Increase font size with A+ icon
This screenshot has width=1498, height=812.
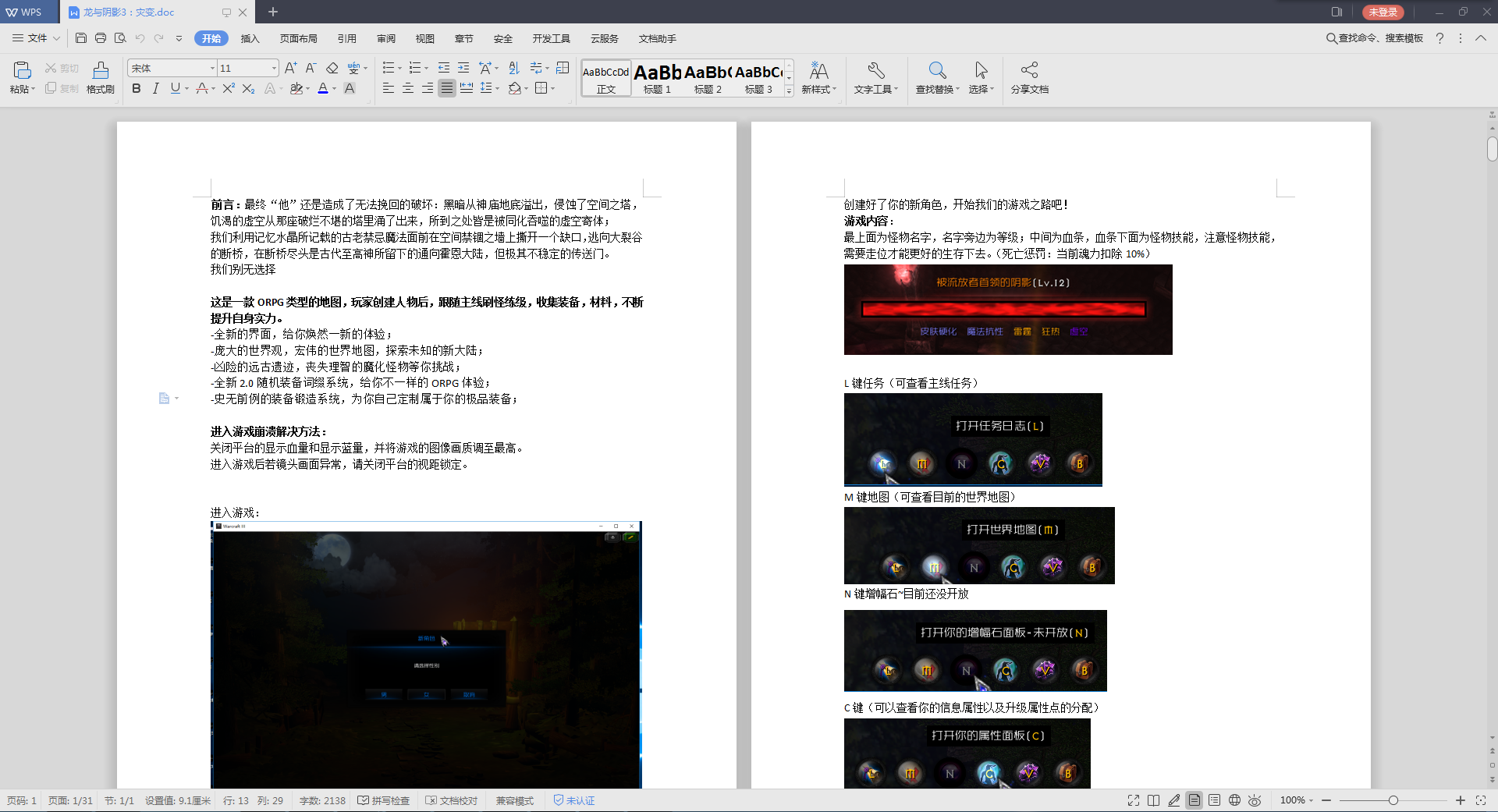tap(290, 68)
